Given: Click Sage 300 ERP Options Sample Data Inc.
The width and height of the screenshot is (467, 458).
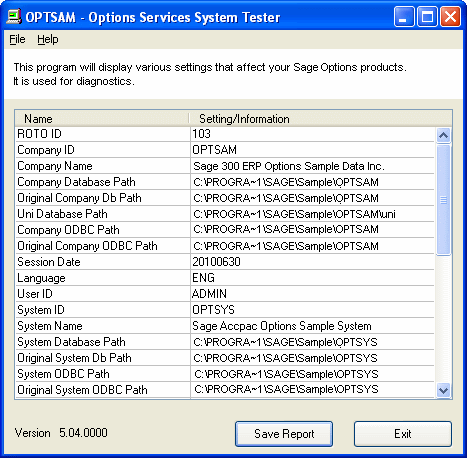Looking at the screenshot, I should point(289,166).
